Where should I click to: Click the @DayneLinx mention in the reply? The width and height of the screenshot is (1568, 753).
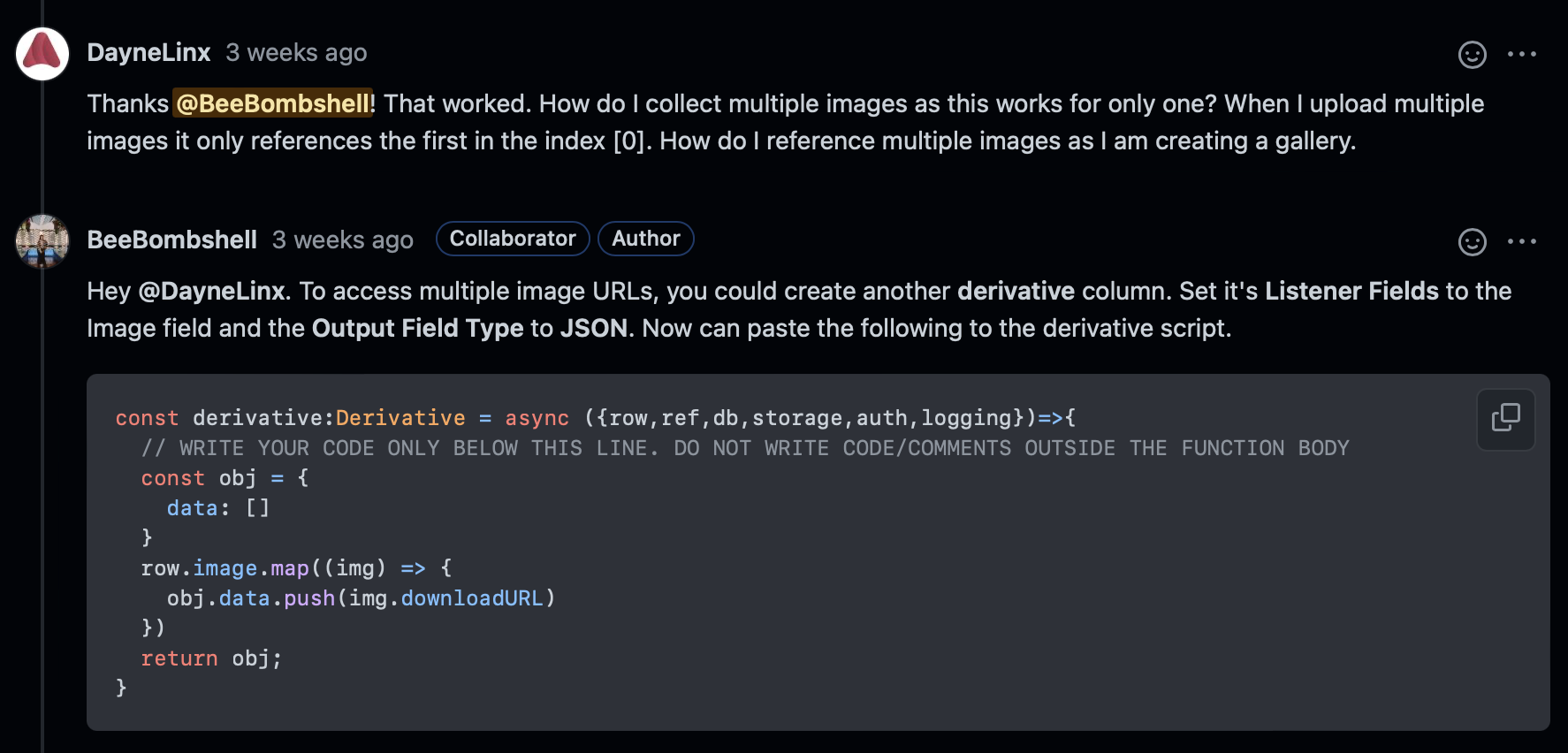tap(211, 292)
